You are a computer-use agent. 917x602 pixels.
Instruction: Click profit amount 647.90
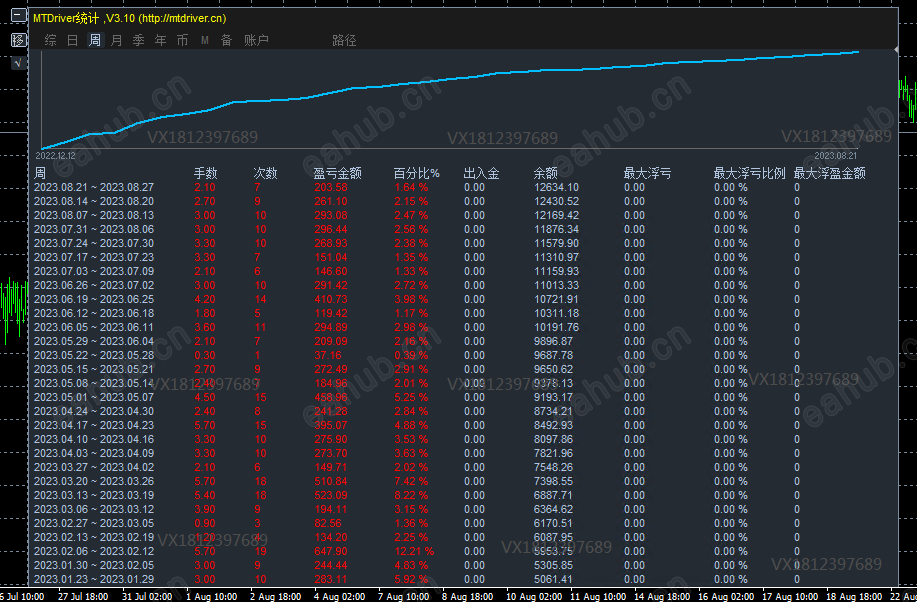330,551
